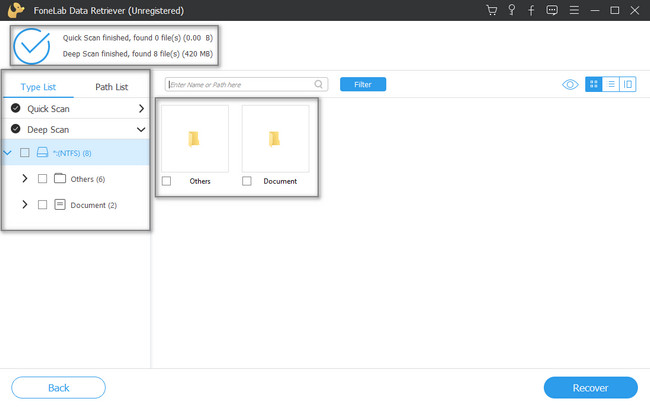Click the Recover button

(590, 388)
